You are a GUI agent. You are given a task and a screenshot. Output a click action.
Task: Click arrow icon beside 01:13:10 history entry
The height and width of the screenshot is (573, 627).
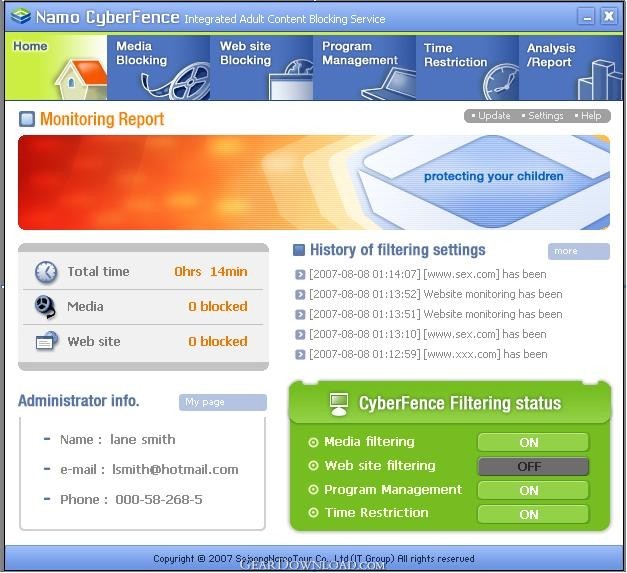300,335
